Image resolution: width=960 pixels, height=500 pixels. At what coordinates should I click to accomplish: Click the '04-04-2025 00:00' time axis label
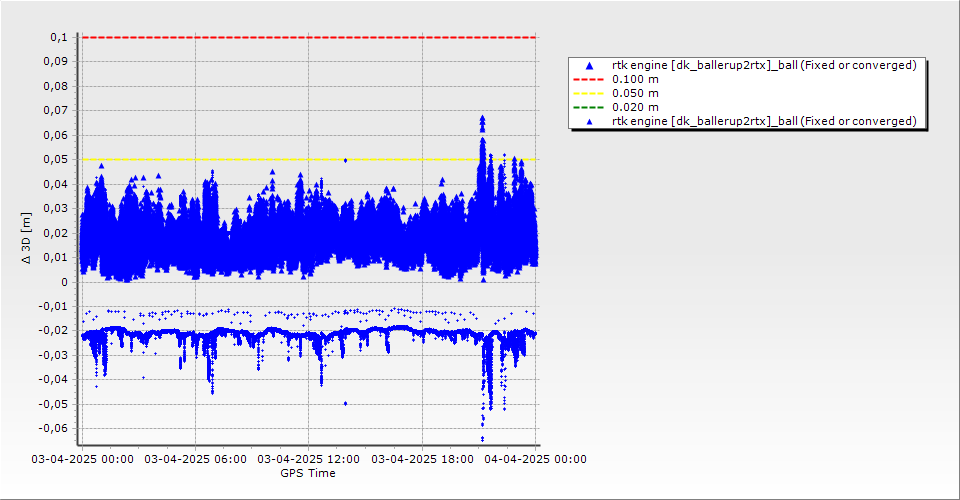[536, 459]
